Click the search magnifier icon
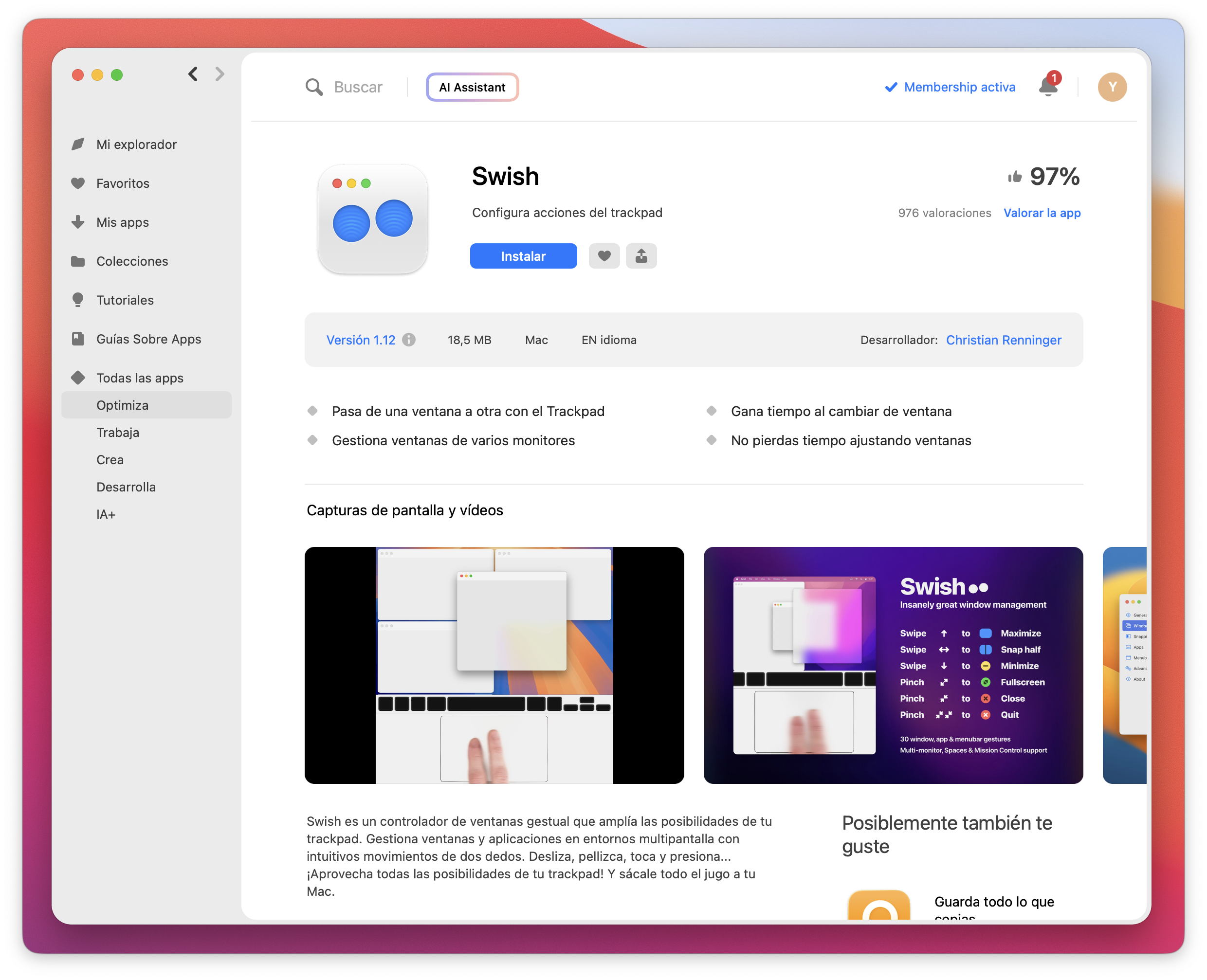Screen dimensions: 1207x980 pos(314,87)
